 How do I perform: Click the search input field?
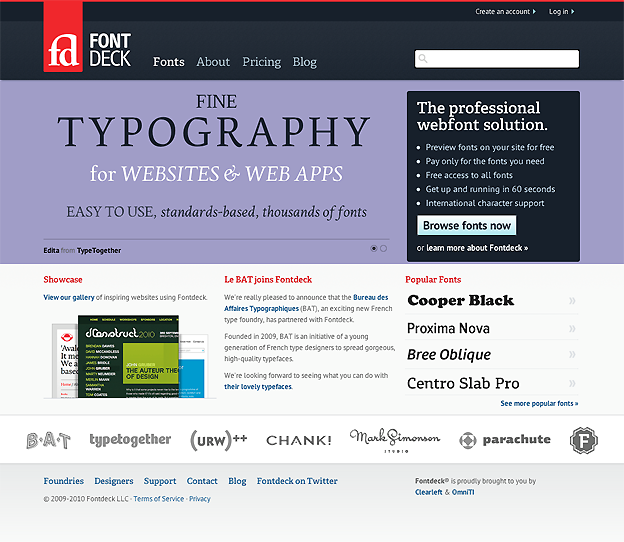[x=497, y=59]
